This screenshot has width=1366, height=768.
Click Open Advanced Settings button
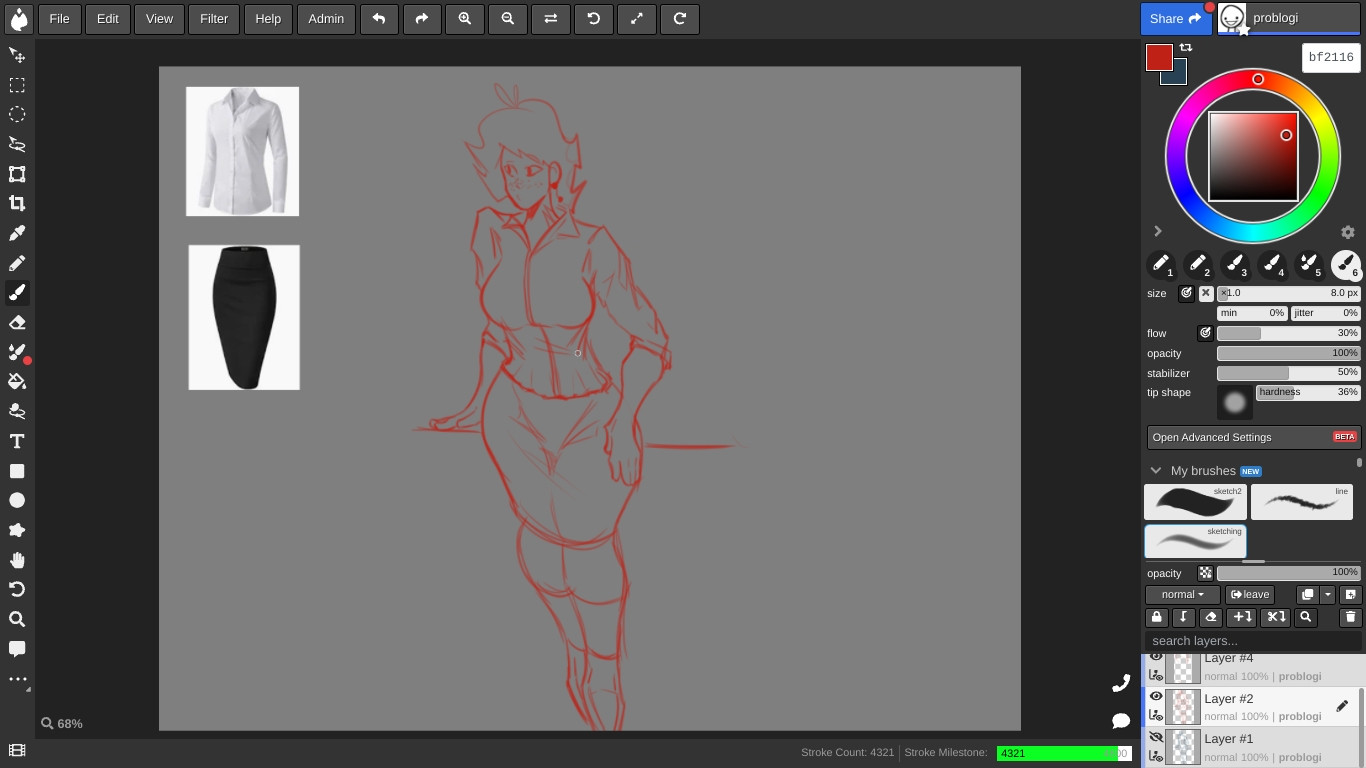(1254, 437)
